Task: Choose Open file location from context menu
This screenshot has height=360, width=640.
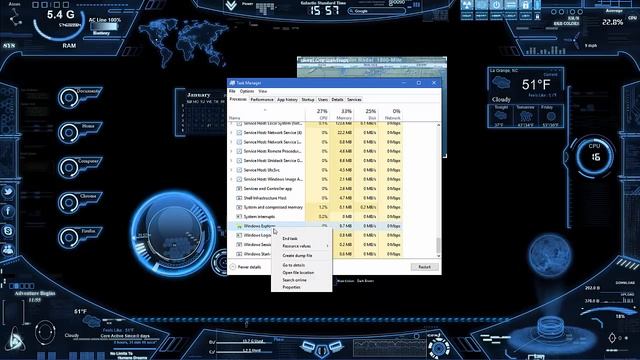Action: [302, 273]
